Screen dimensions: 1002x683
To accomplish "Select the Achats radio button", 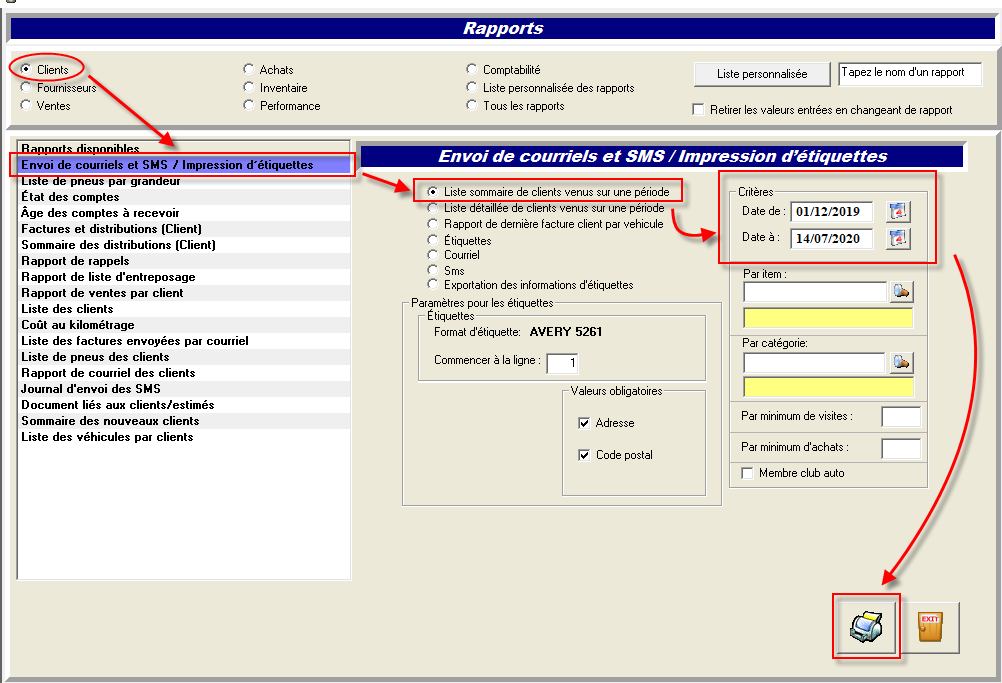I will [249, 69].
